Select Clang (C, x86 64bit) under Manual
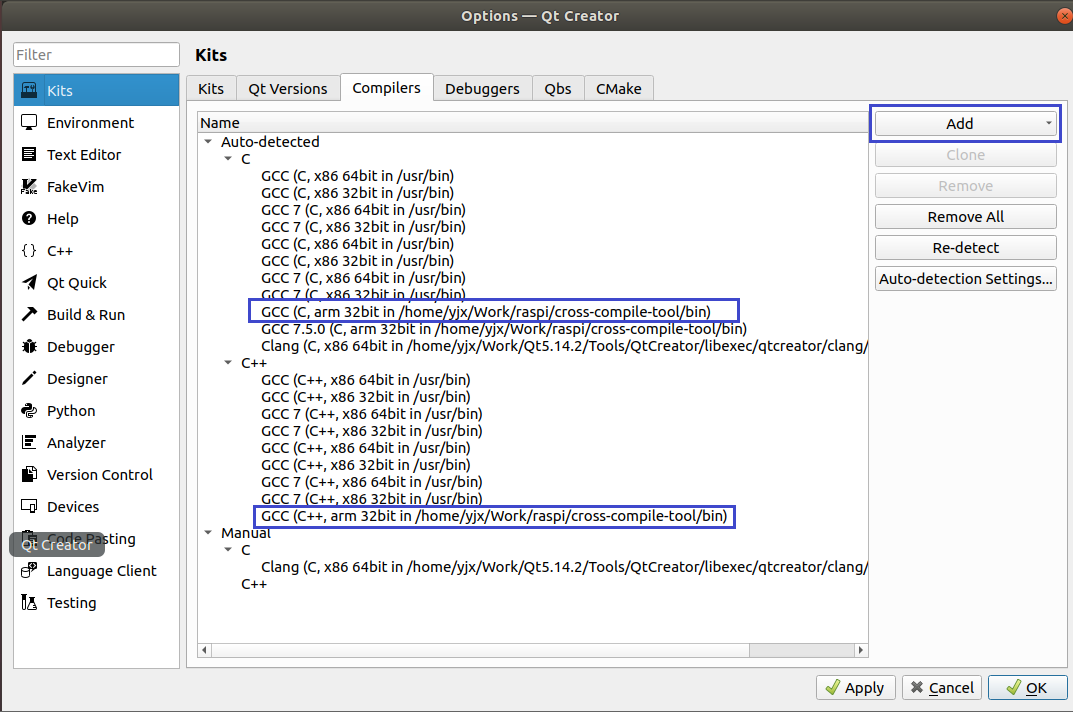This screenshot has width=1073, height=712. [x=564, y=567]
